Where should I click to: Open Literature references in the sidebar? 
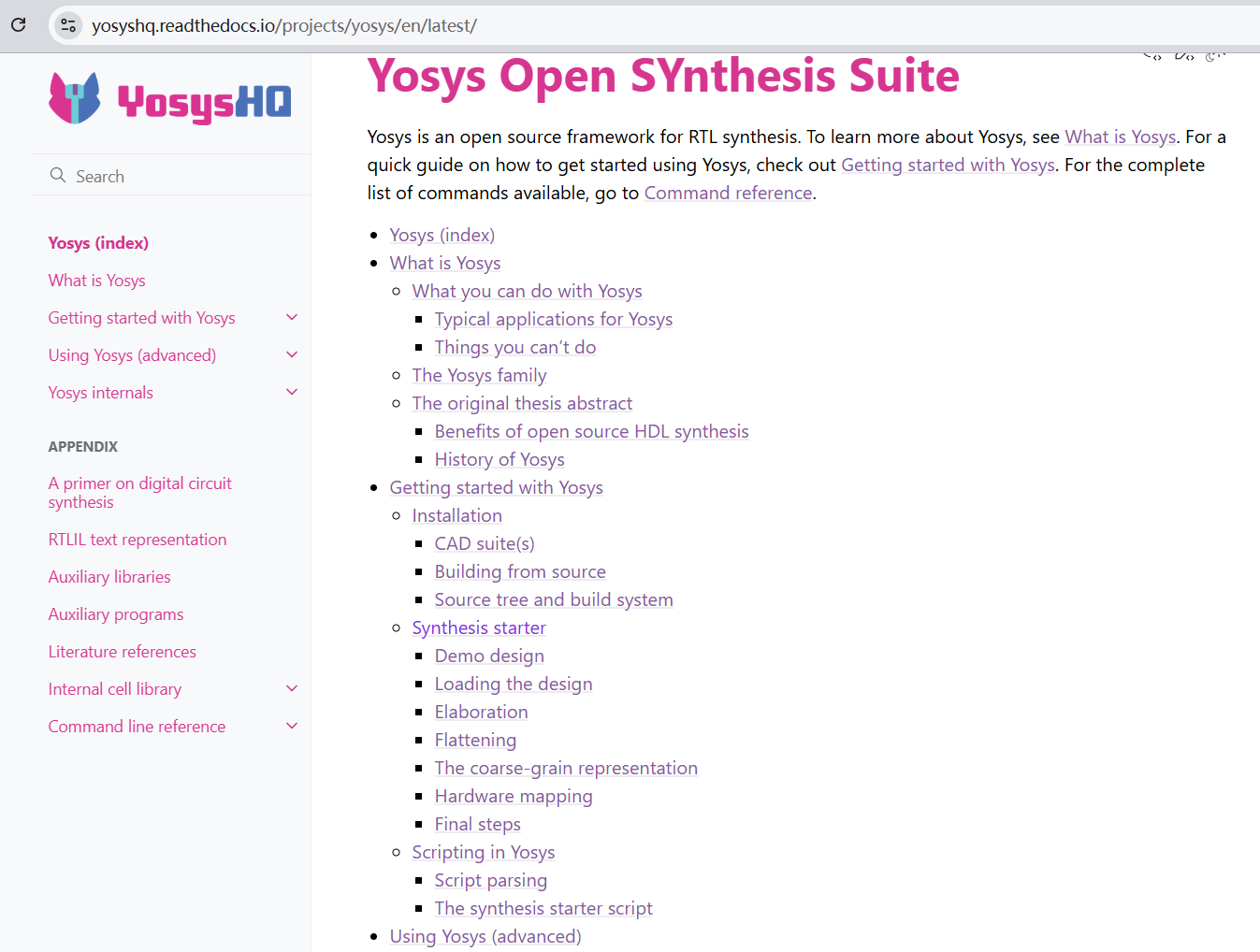123,652
